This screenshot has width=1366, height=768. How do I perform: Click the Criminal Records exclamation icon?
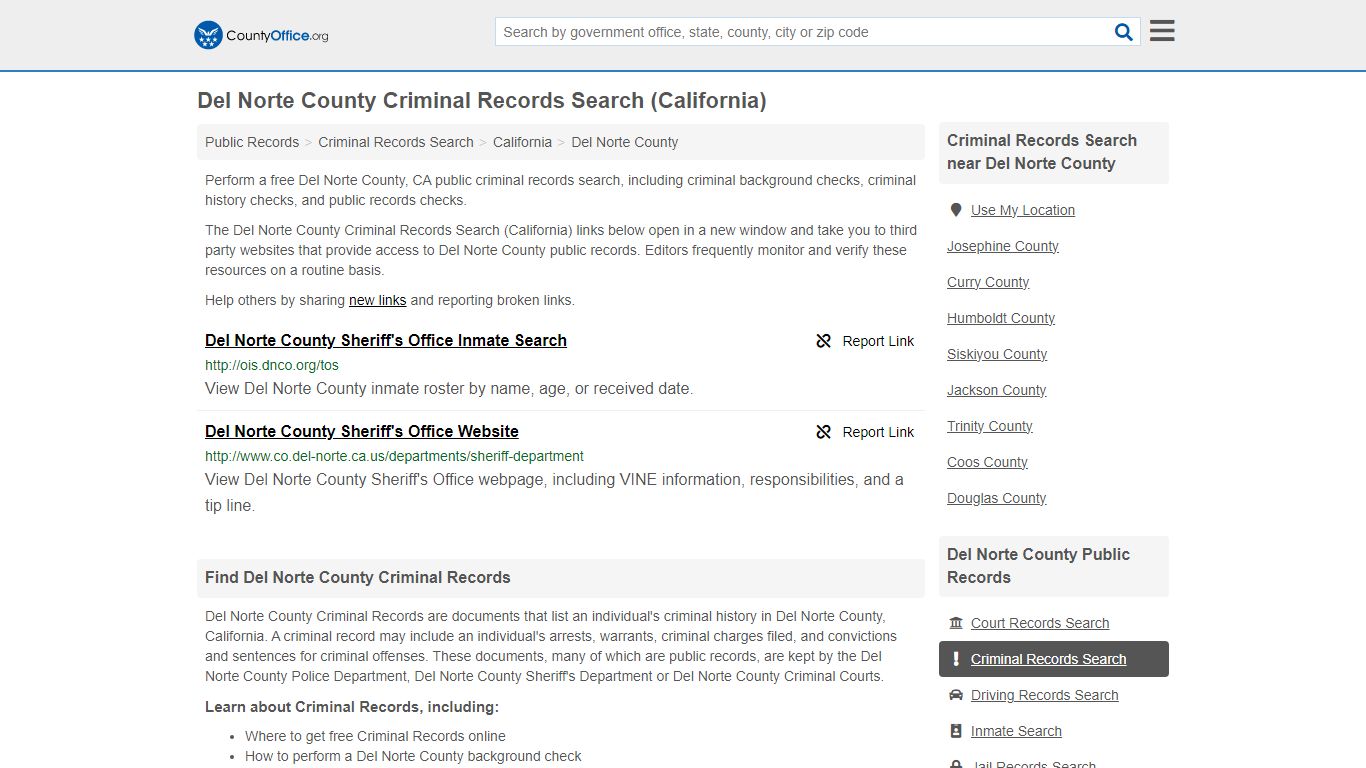coord(956,659)
